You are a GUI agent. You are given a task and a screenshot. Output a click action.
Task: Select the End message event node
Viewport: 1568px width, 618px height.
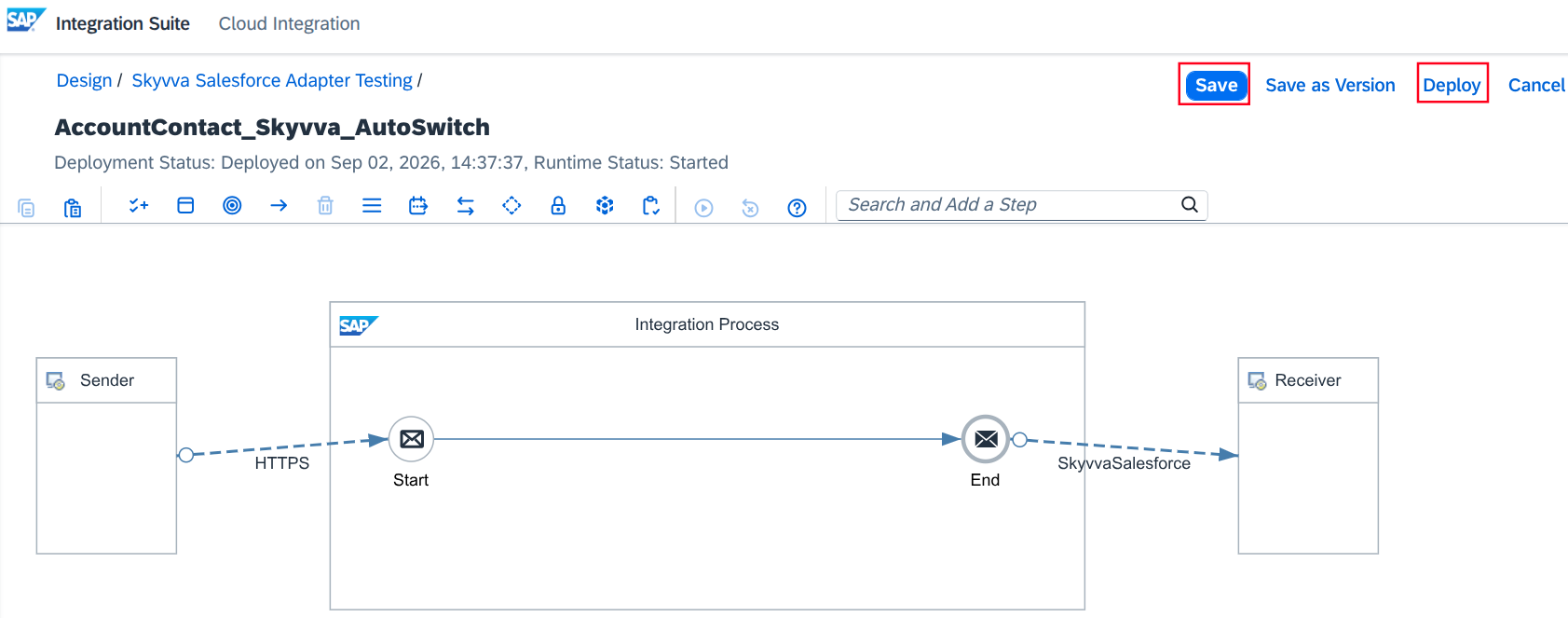click(x=986, y=439)
